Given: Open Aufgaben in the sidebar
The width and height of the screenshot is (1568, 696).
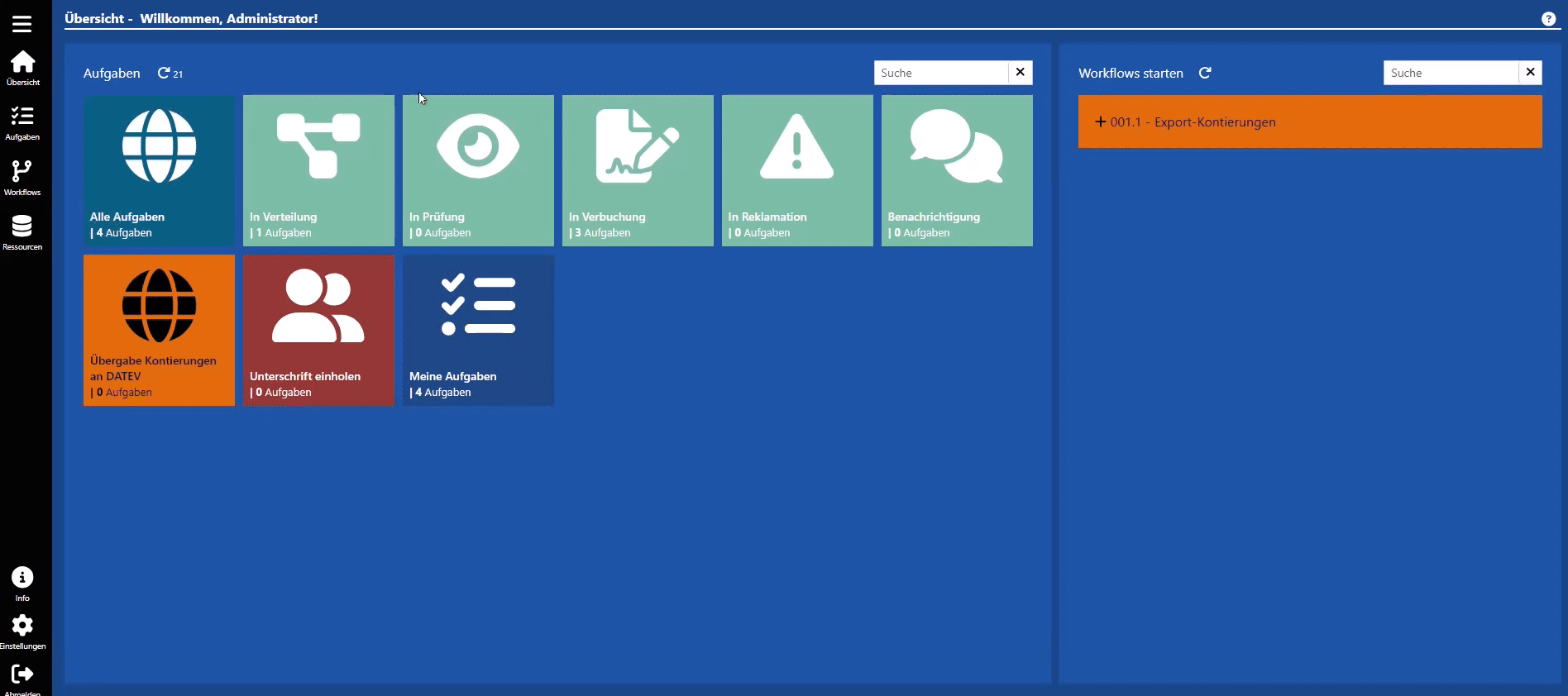Looking at the screenshot, I should [x=22, y=122].
